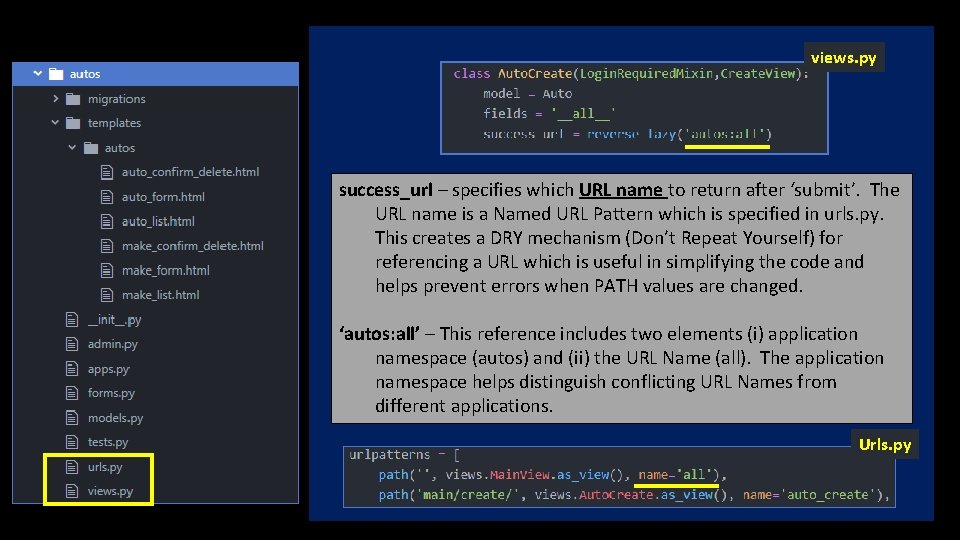Open apps.py file
This screenshot has width=960, height=540.
[x=108, y=369]
